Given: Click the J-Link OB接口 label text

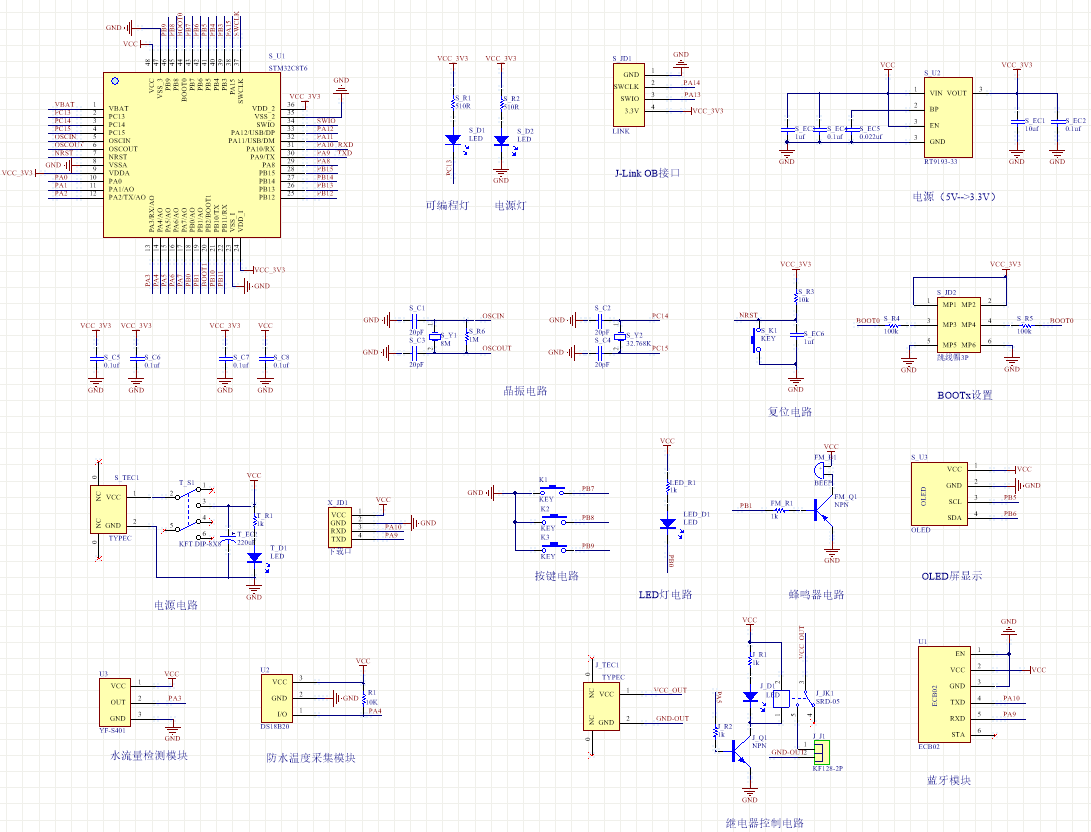Looking at the screenshot, I should click(x=647, y=173).
